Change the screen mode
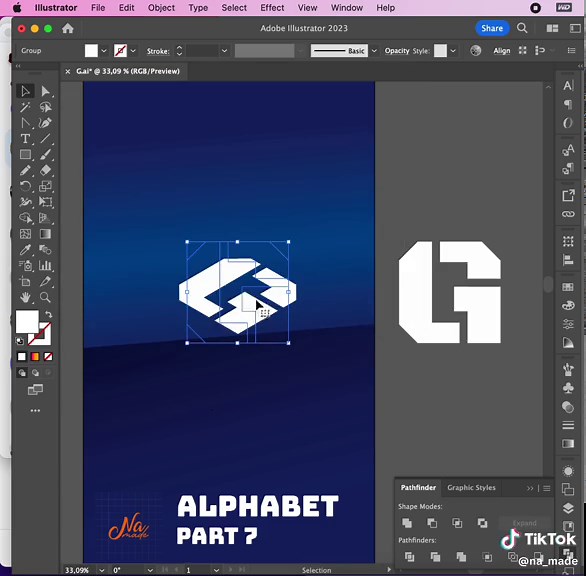 point(36,390)
